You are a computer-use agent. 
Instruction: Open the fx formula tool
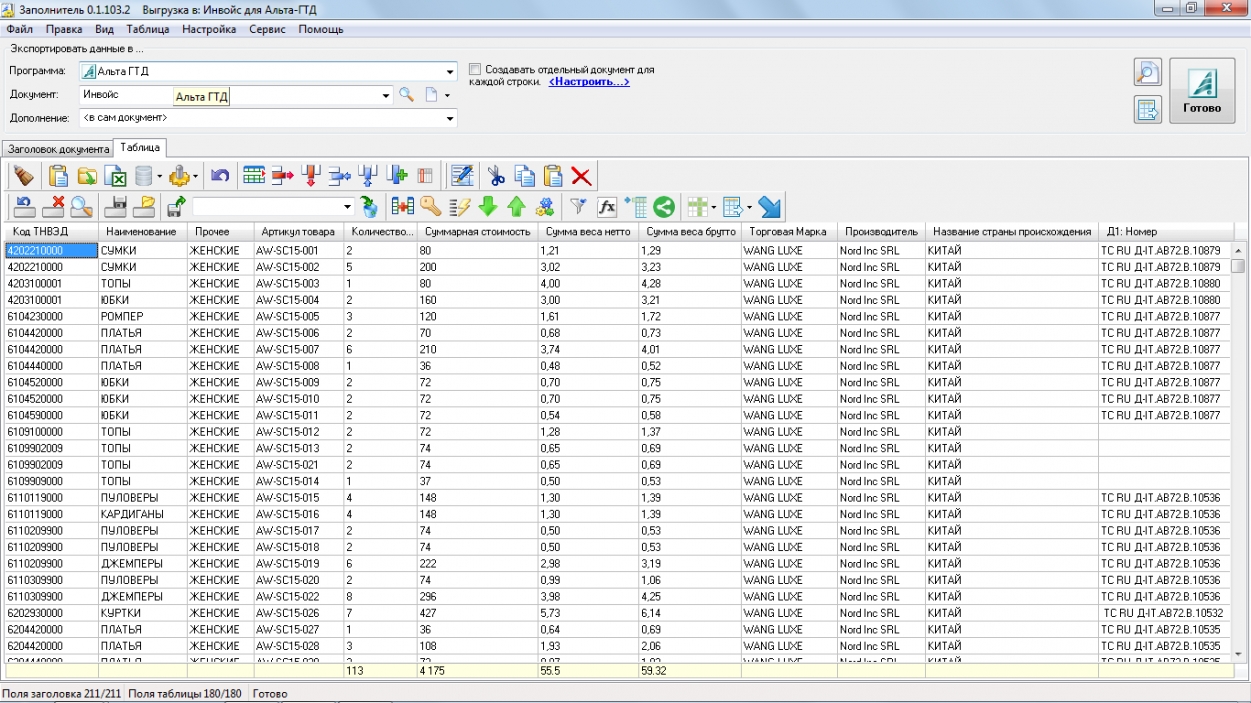click(x=607, y=207)
